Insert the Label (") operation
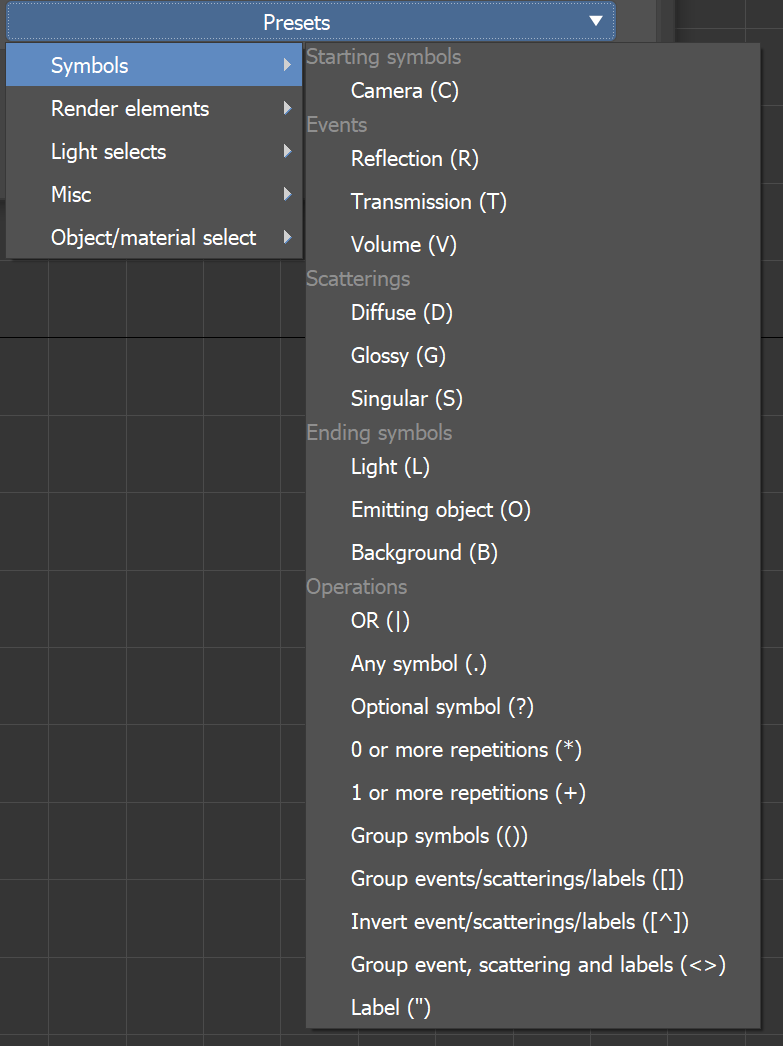The width and height of the screenshot is (783, 1046). [x=391, y=1007]
